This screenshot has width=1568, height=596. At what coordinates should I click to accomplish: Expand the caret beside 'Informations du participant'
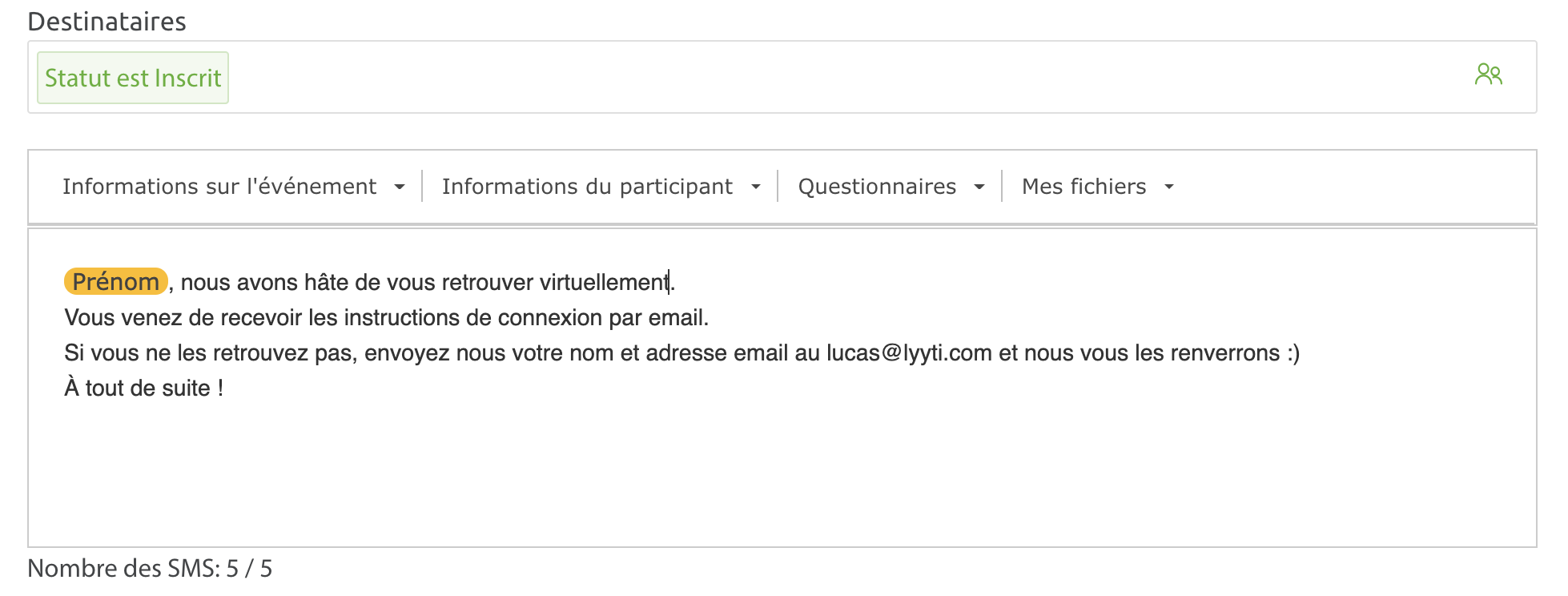pyautogui.click(x=756, y=187)
